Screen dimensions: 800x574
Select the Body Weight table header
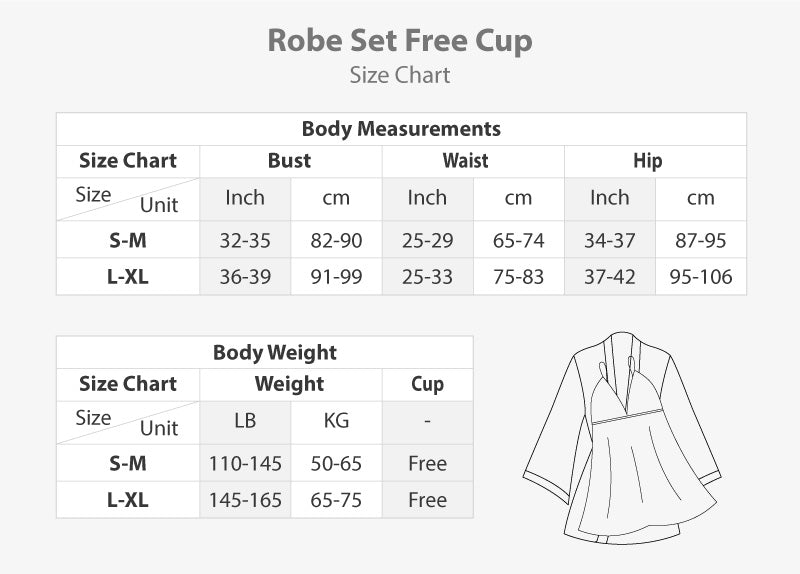(275, 352)
